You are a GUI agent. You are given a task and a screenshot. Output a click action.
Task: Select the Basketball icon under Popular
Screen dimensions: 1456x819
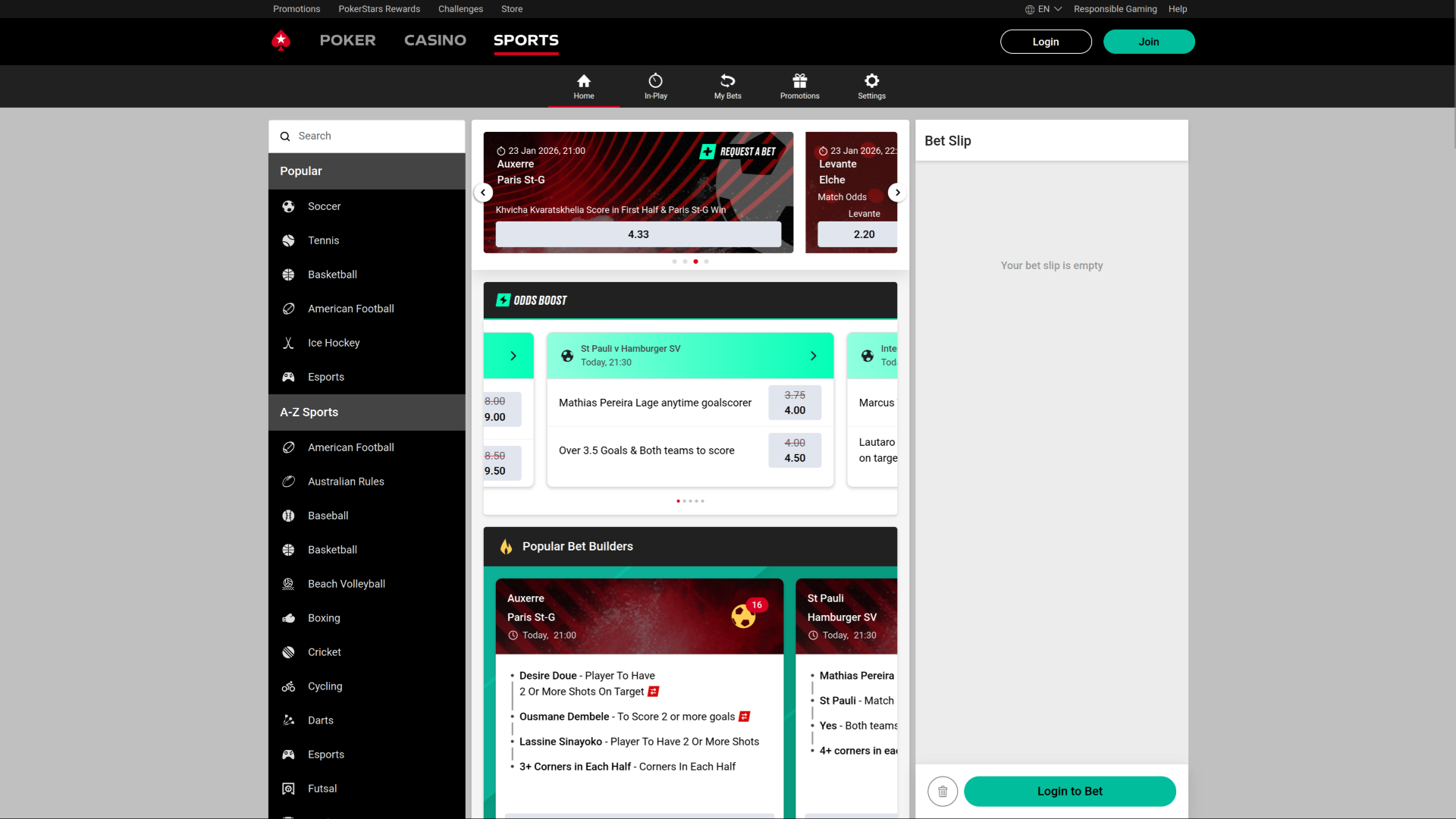point(288,275)
